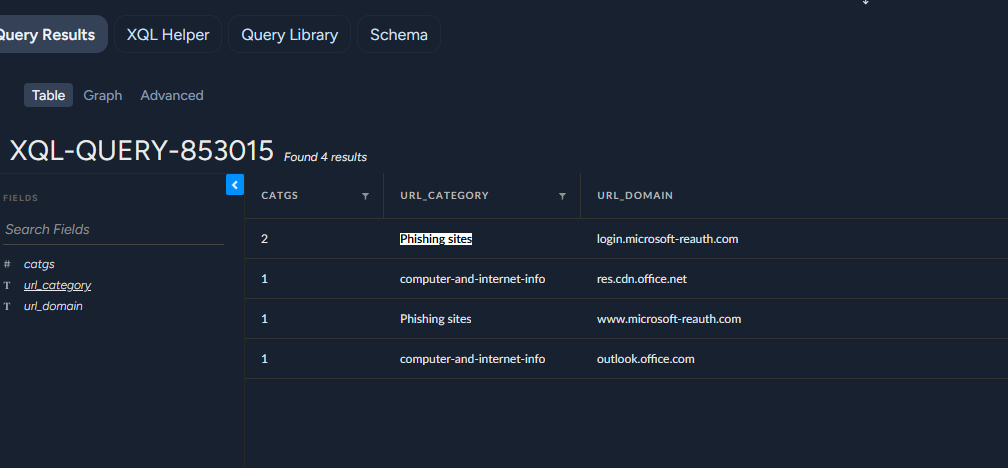This screenshot has width=1008, height=468.
Task: Open the XQL Helper tab
Action: 168,35
